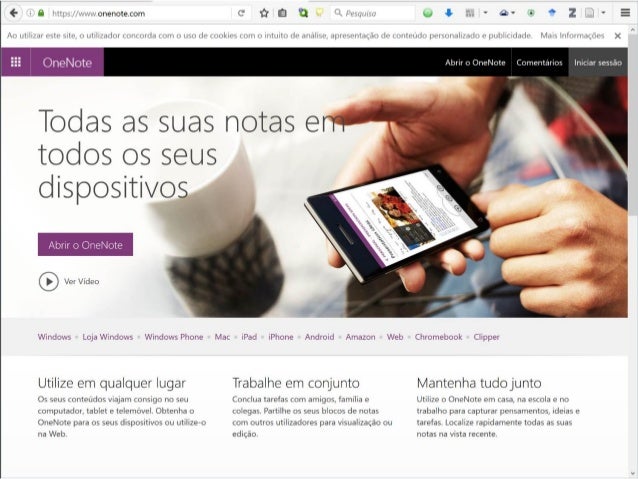Select Abrir o OneNote in the top navigation

(x=475, y=63)
